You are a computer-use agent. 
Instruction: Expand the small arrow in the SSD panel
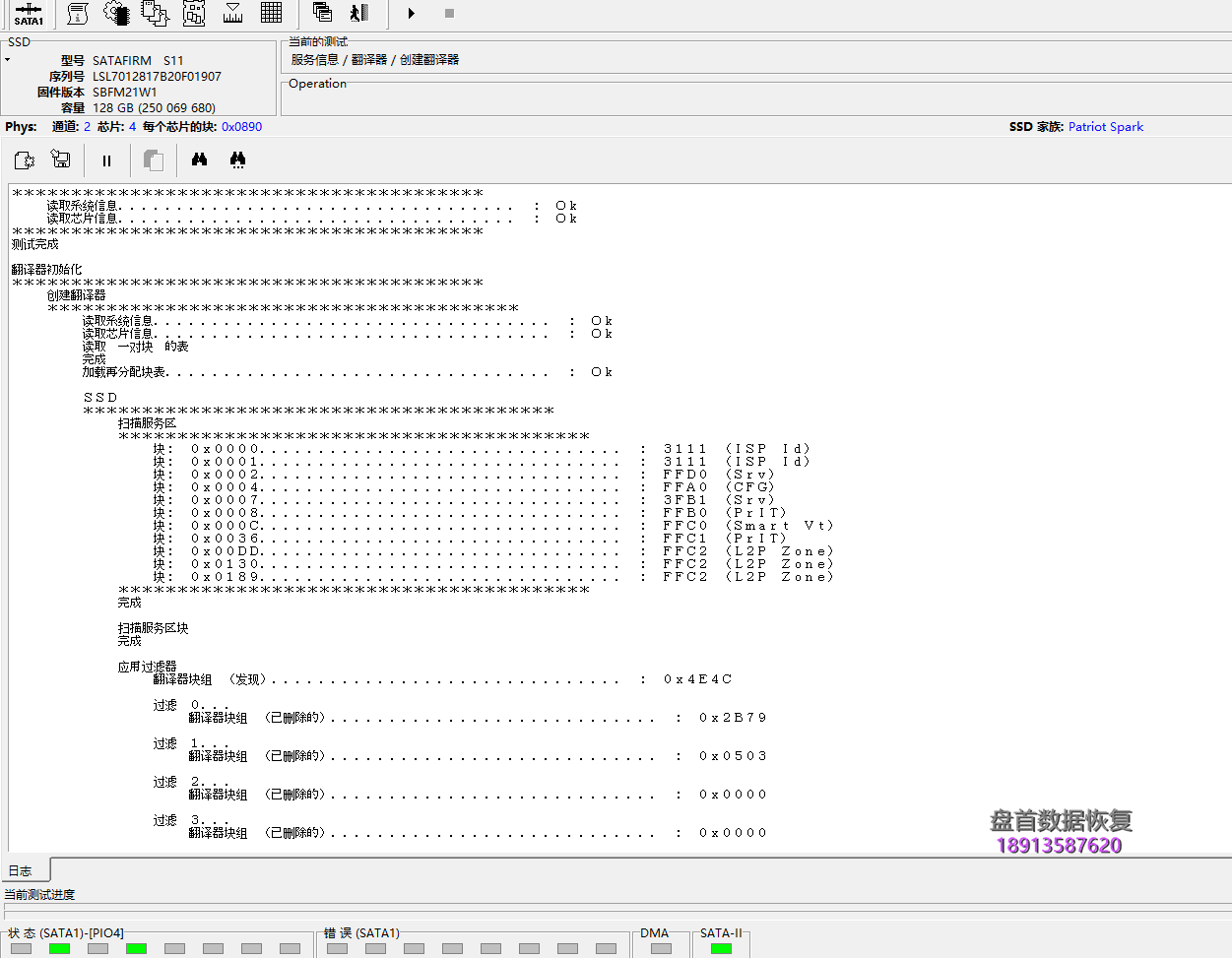[x=7, y=60]
